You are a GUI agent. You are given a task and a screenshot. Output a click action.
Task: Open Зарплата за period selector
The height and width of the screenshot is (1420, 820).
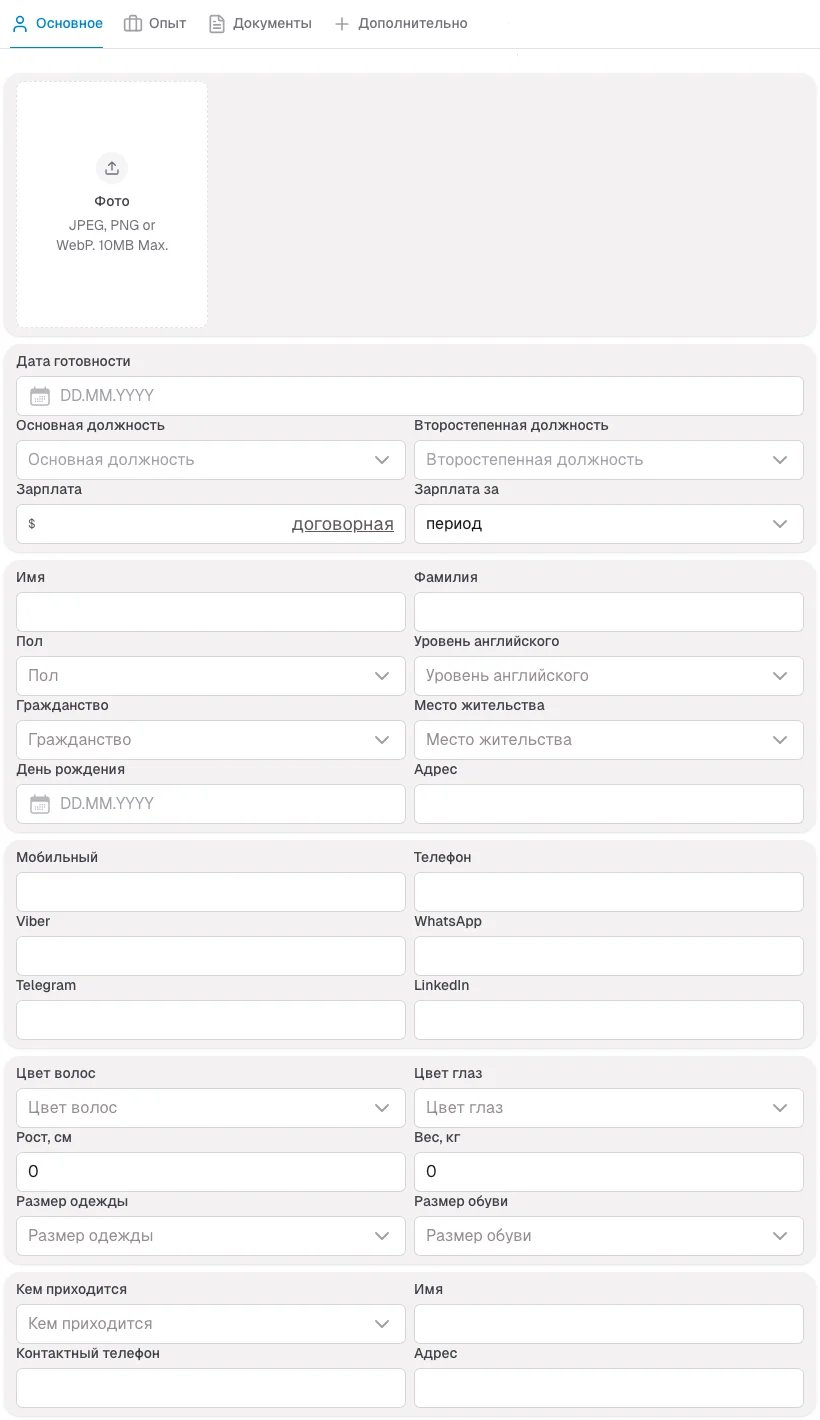coord(608,524)
